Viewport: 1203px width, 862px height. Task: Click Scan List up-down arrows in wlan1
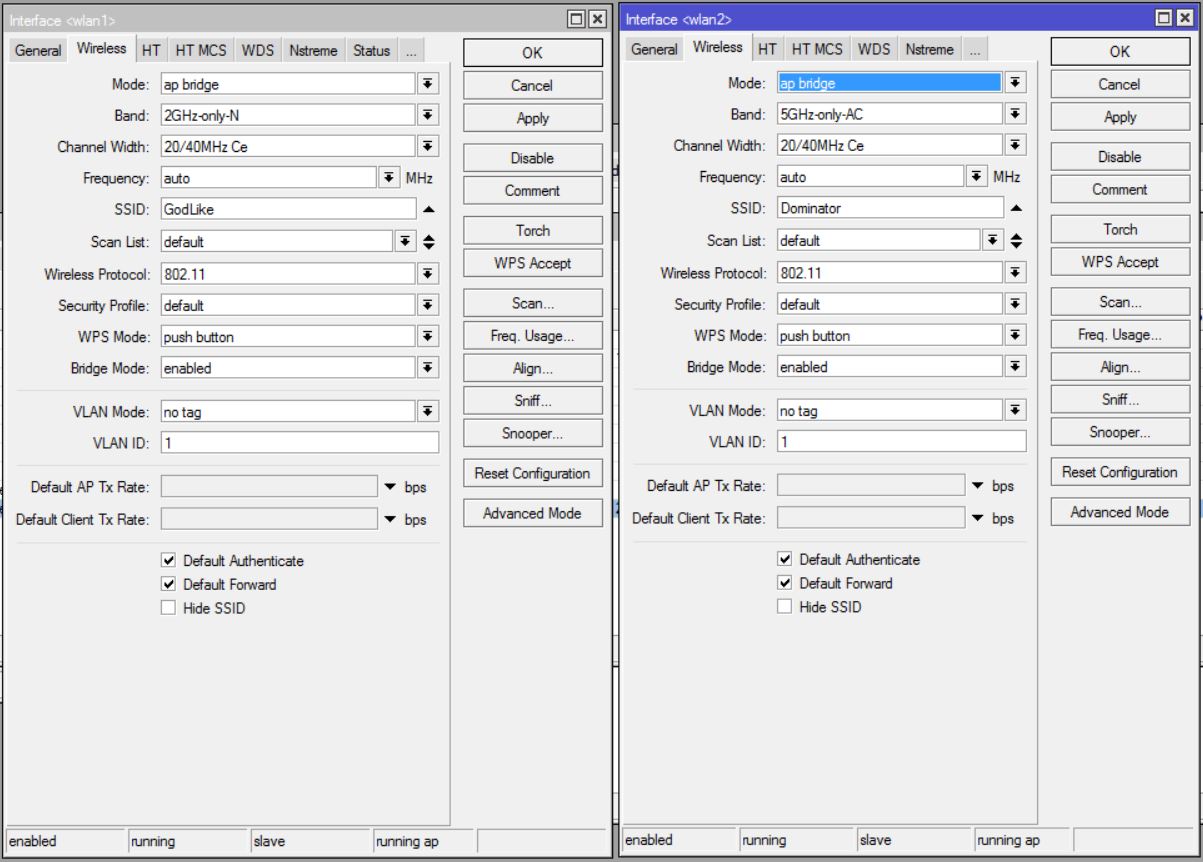(429, 241)
